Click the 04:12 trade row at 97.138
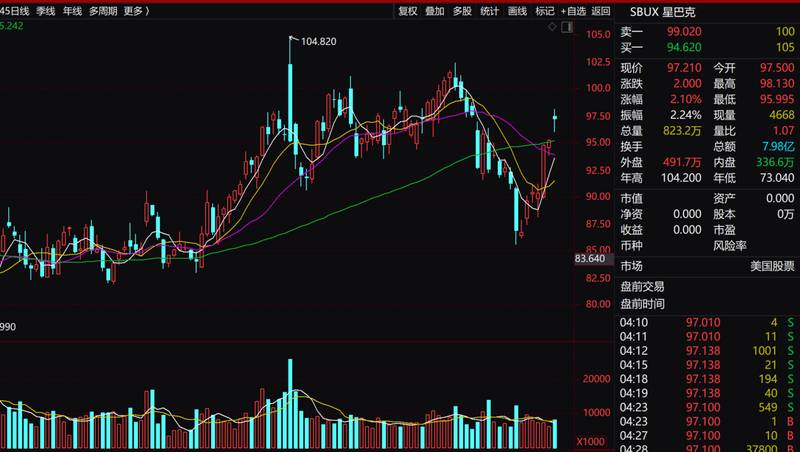 tap(707, 350)
